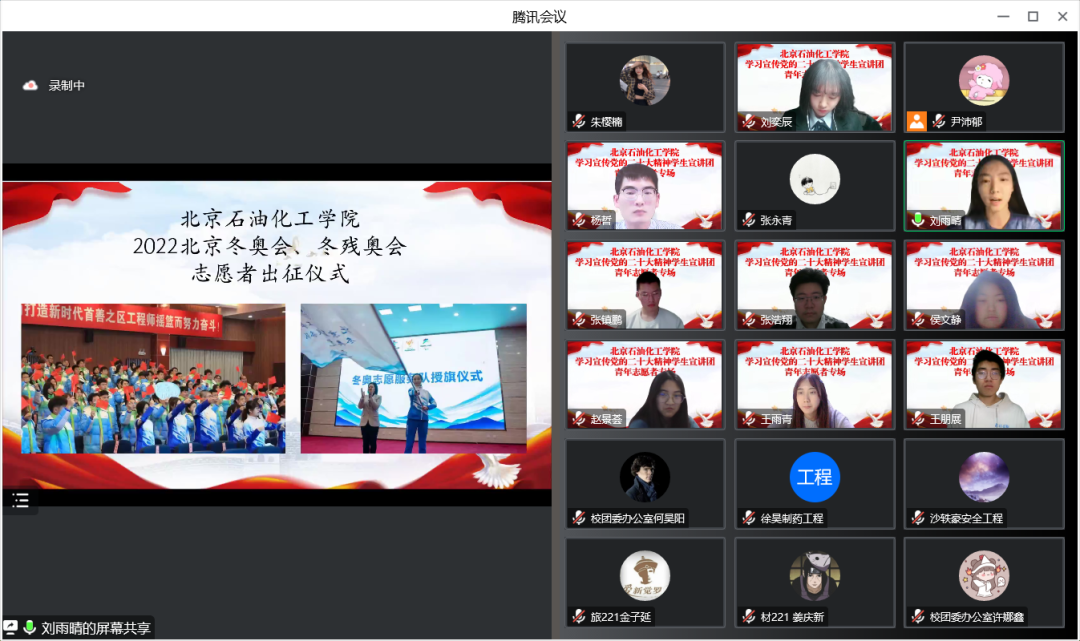Click 沙轶豪安全工程's purple avatar
The image size is (1080, 641).
click(983, 477)
